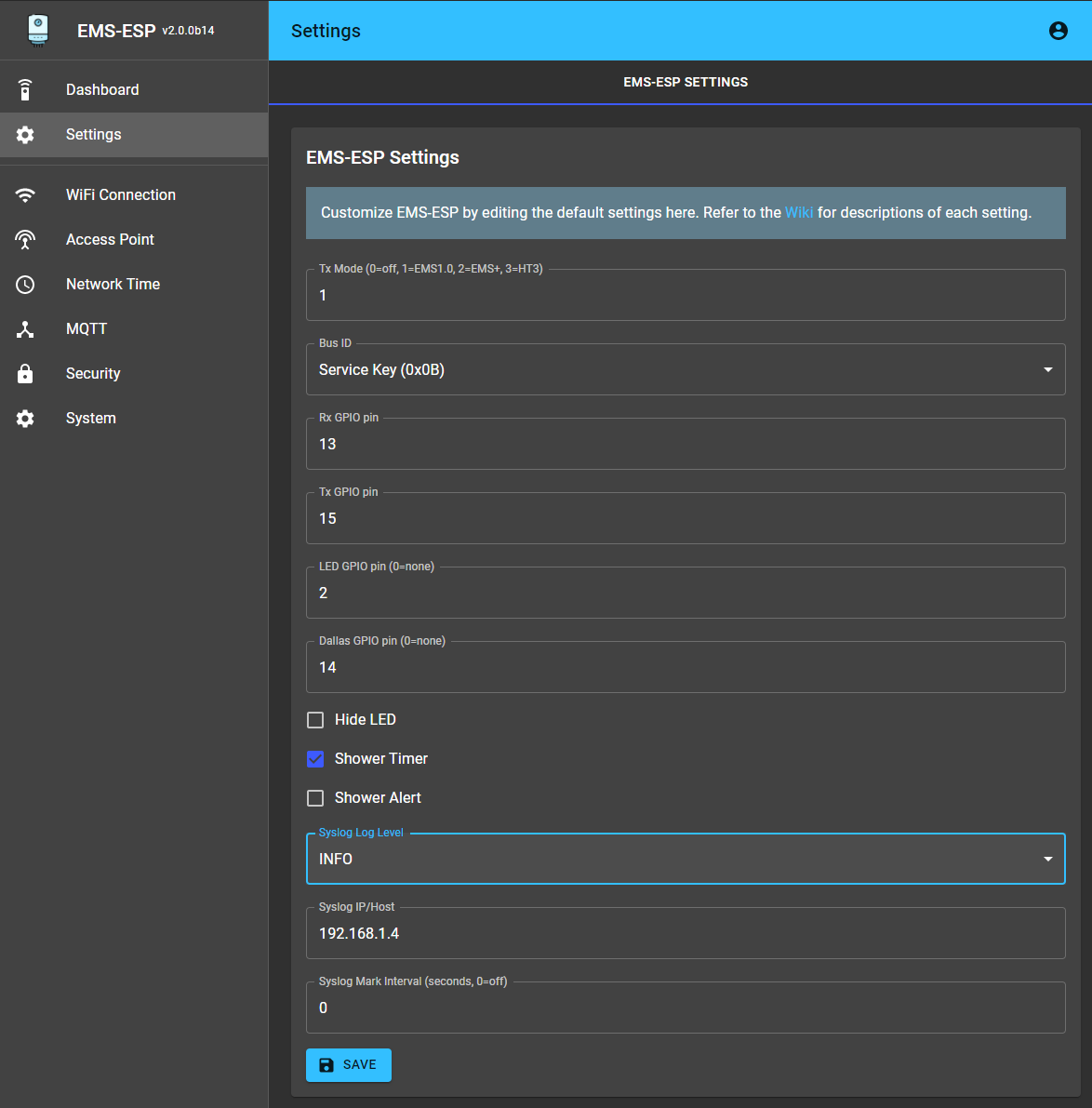Enable the Hide LED checkbox
Image resolution: width=1092 pixels, height=1108 pixels.
315,720
